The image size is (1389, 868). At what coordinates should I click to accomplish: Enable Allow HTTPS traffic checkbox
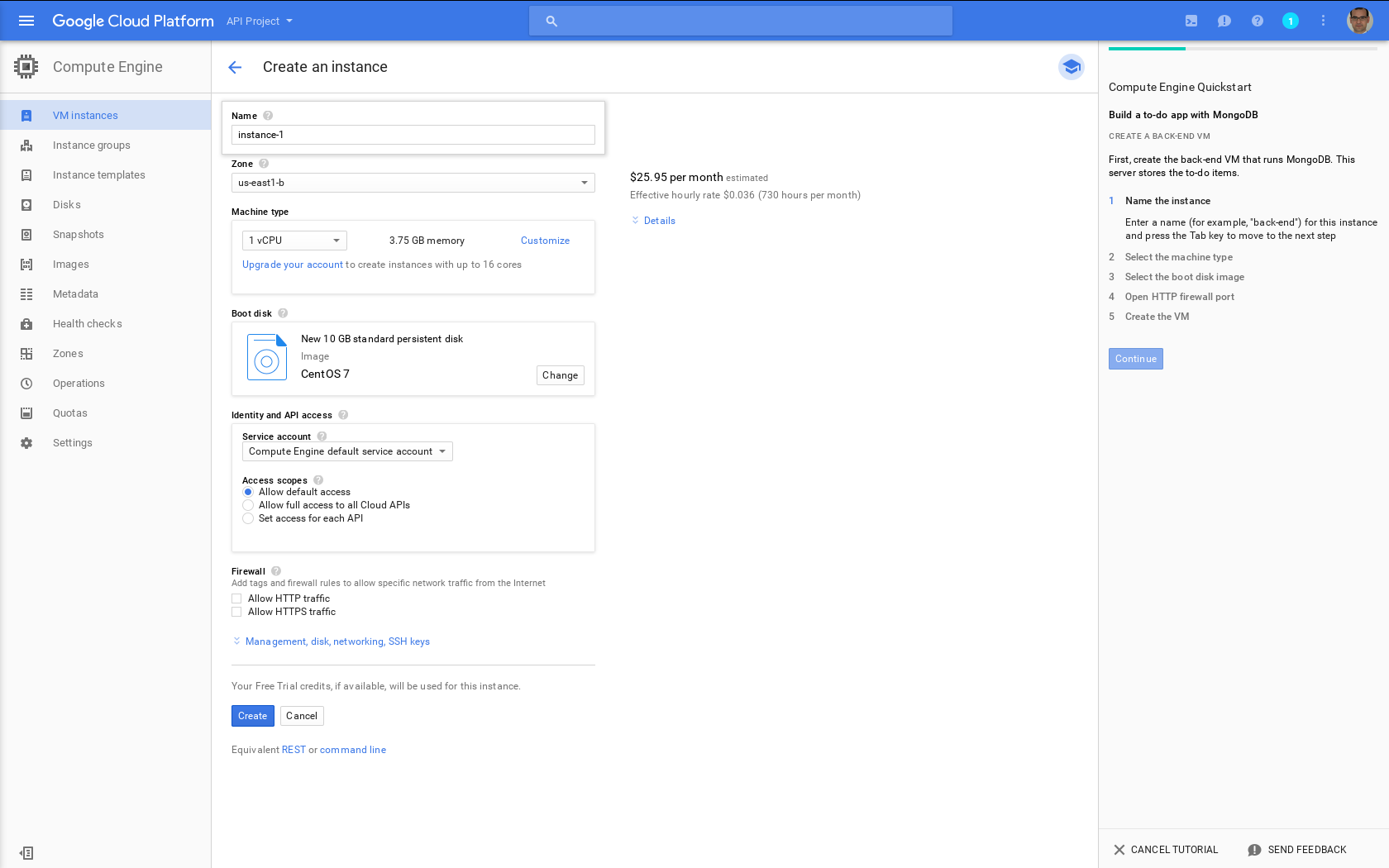(237, 612)
